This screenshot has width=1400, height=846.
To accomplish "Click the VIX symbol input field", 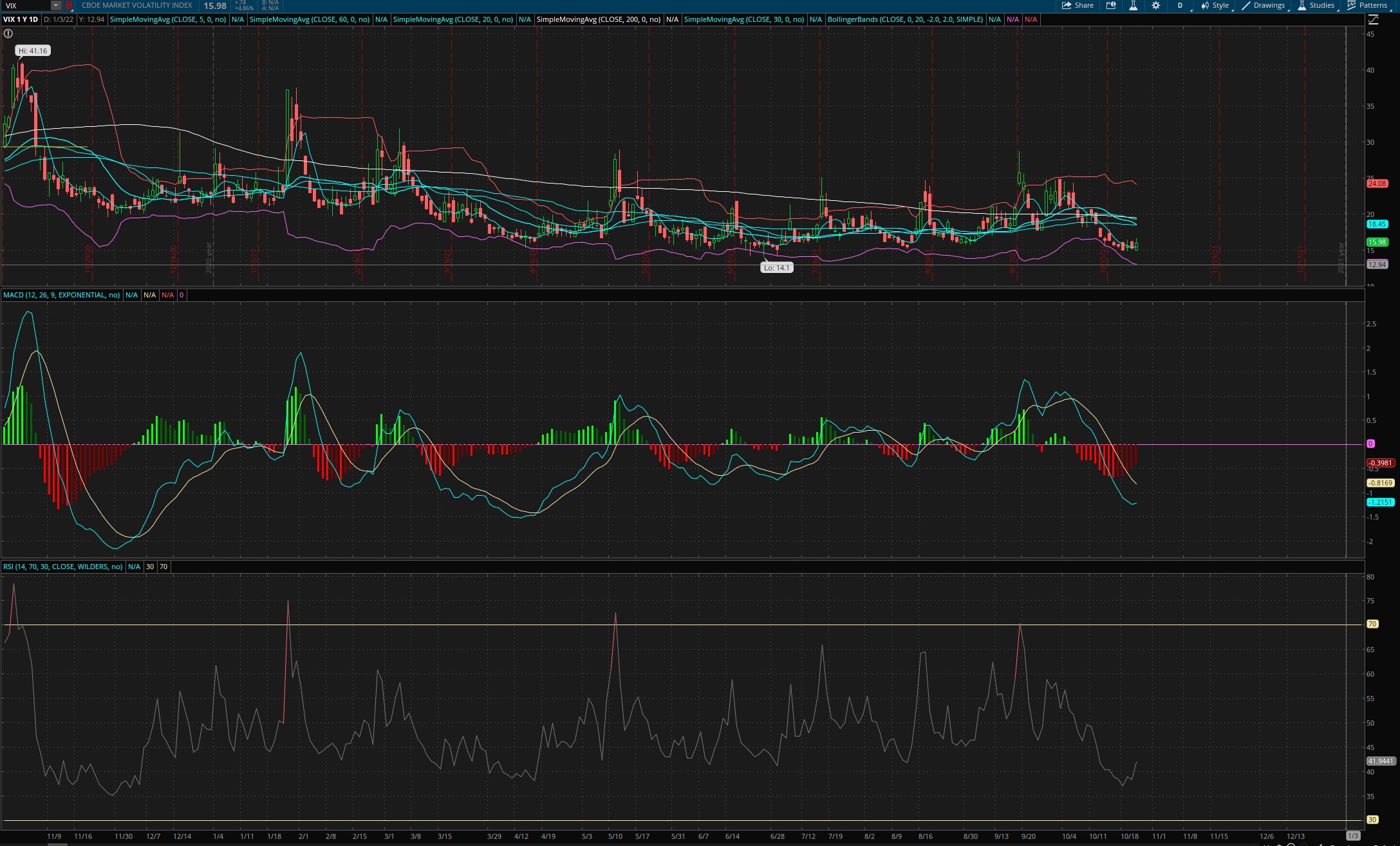I will click(x=26, y=5).
